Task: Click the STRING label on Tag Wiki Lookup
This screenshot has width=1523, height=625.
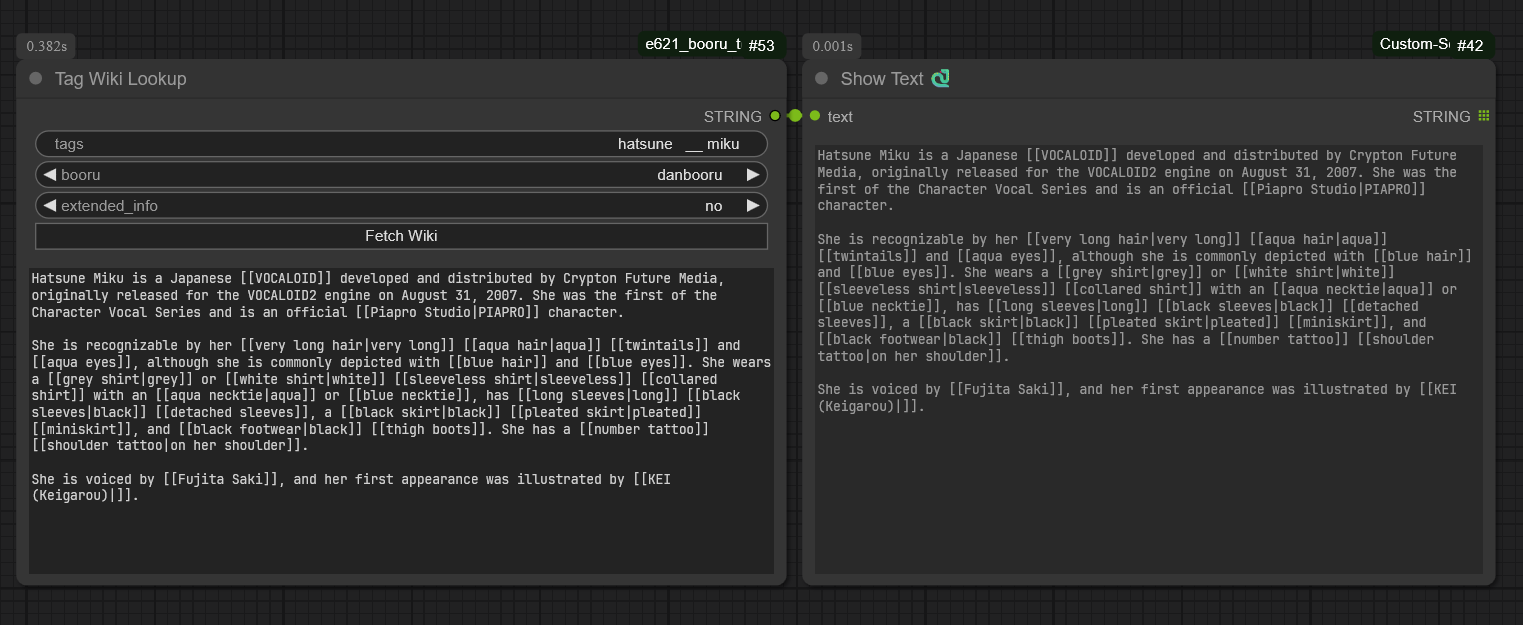Action: (733, 116)
